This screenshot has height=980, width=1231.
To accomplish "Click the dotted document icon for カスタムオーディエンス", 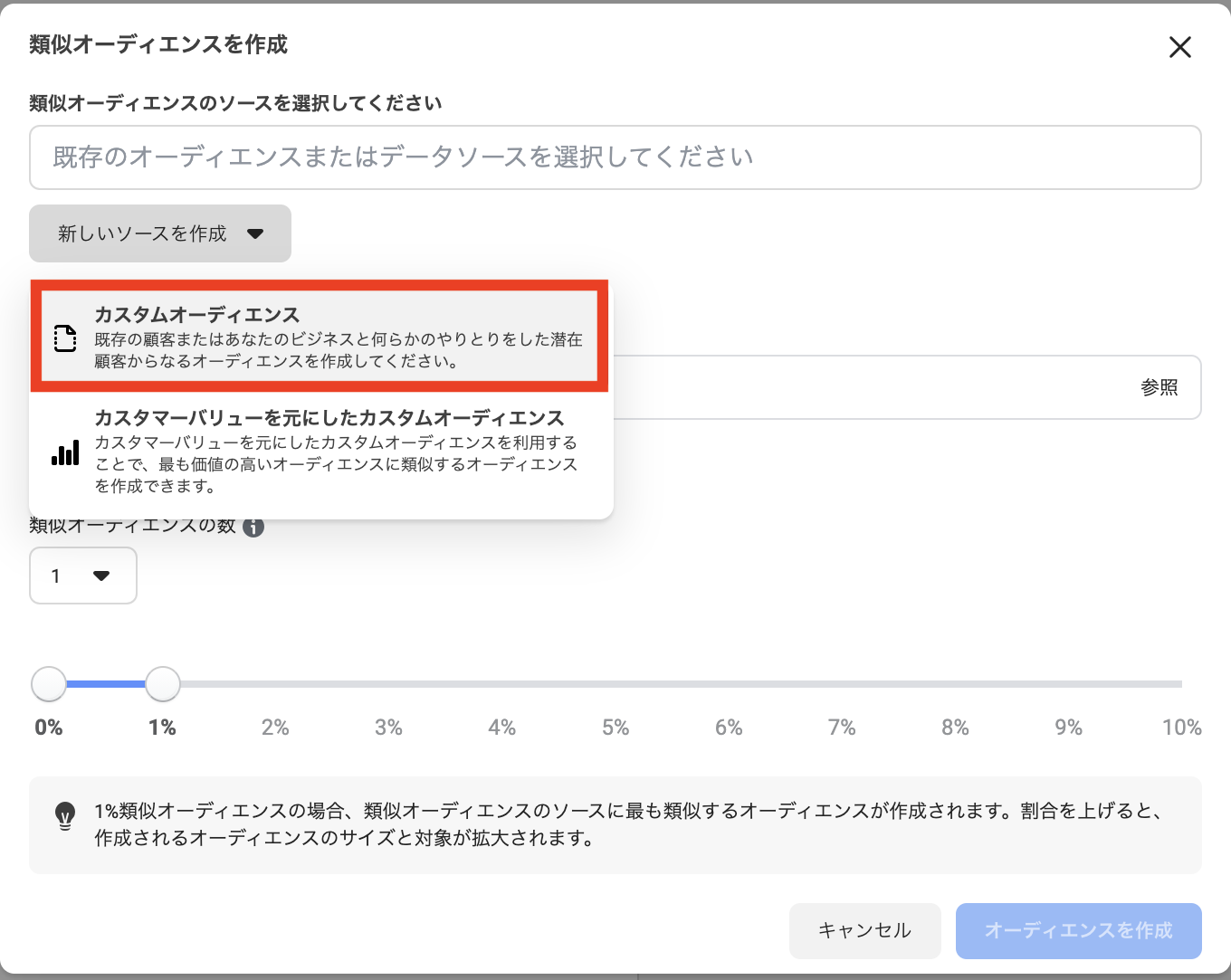I will 65,338.
